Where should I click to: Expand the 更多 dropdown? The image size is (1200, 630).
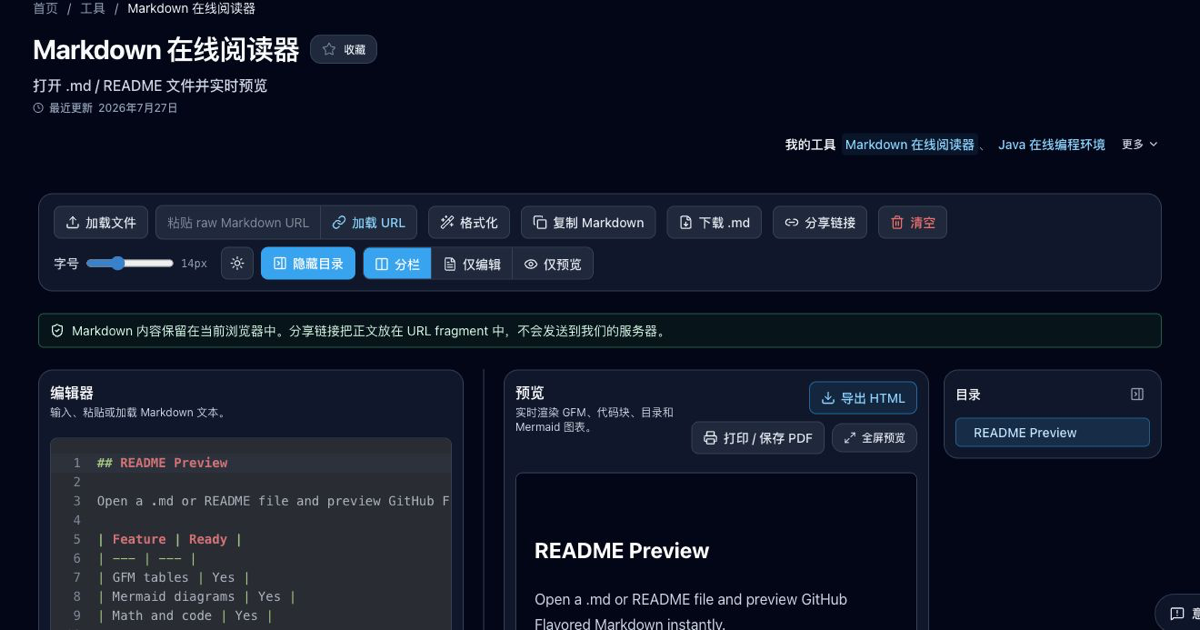(1140, 144)
